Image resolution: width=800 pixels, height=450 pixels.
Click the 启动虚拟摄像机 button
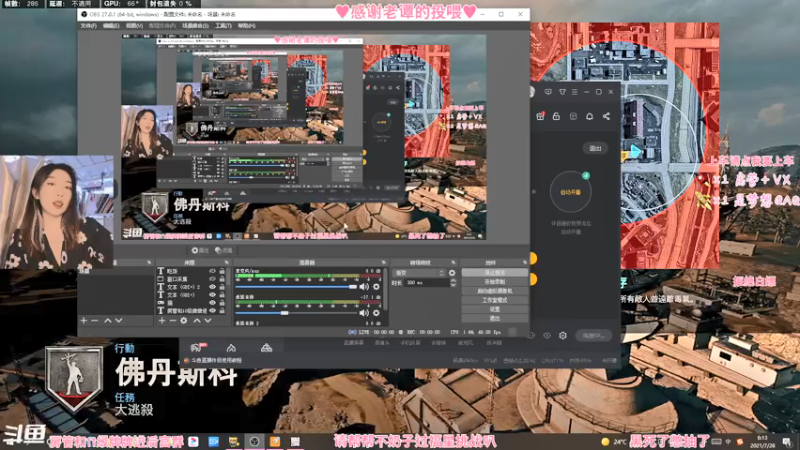[494, 291]
